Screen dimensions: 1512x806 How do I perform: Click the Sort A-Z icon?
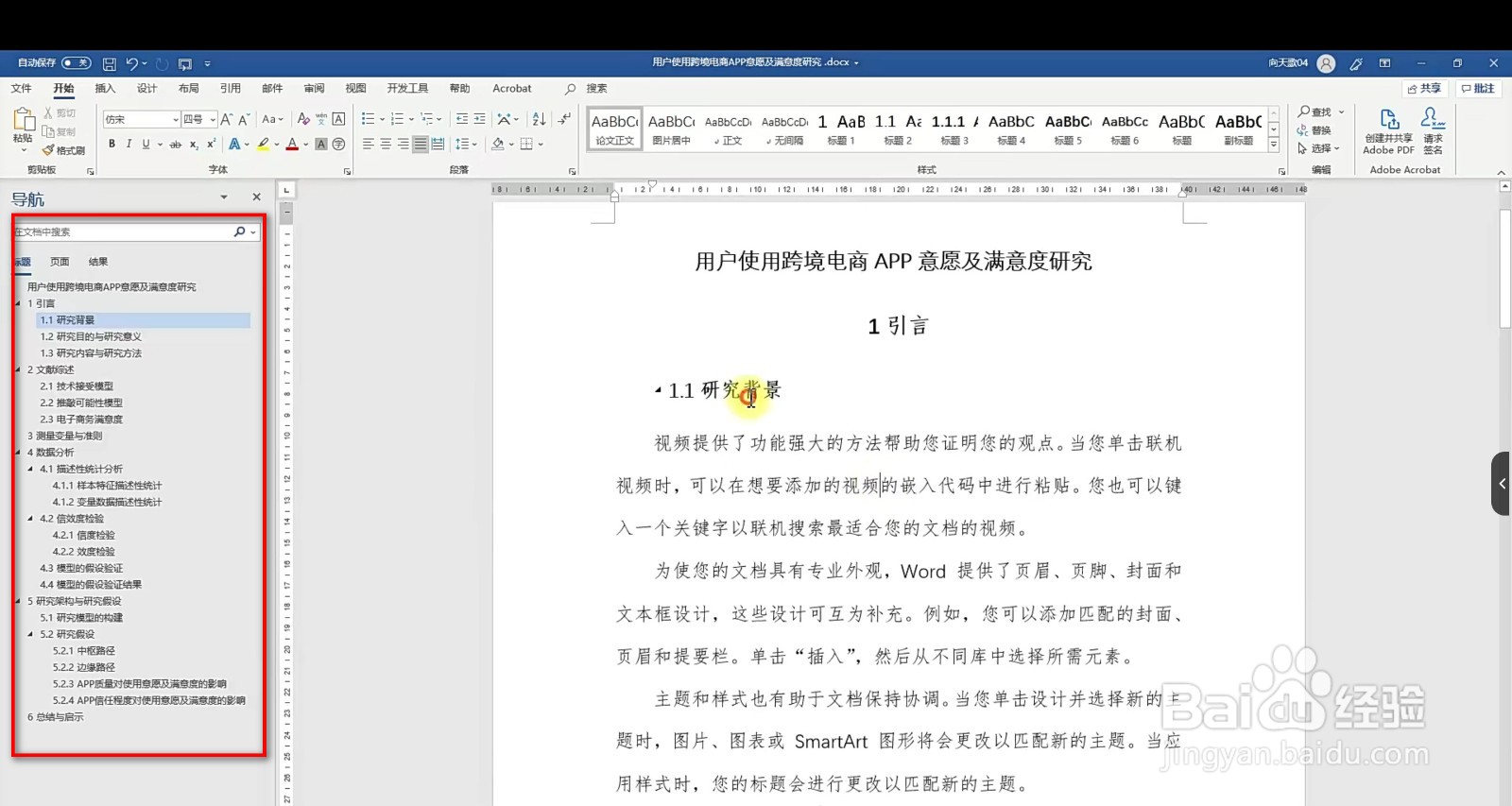click(539, 119)
